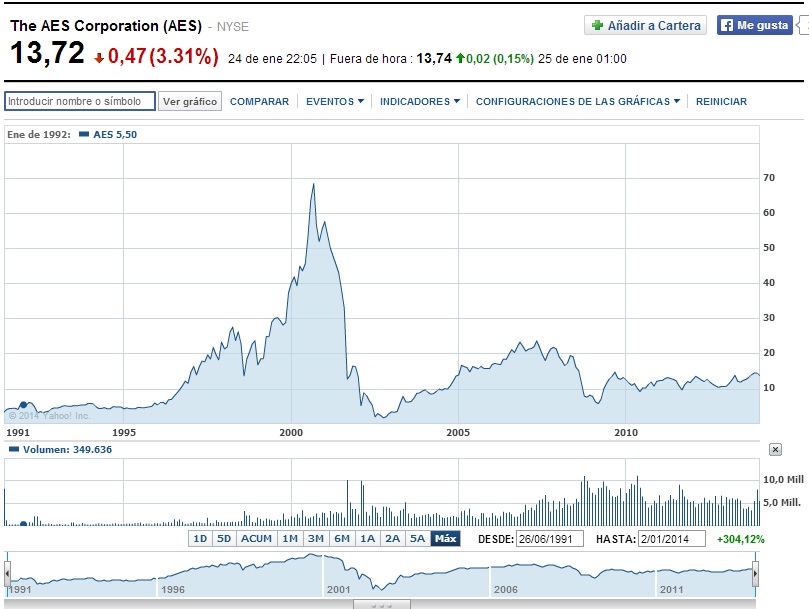
Task: Expand the INDICADORES dropdown
Action: 419,102
